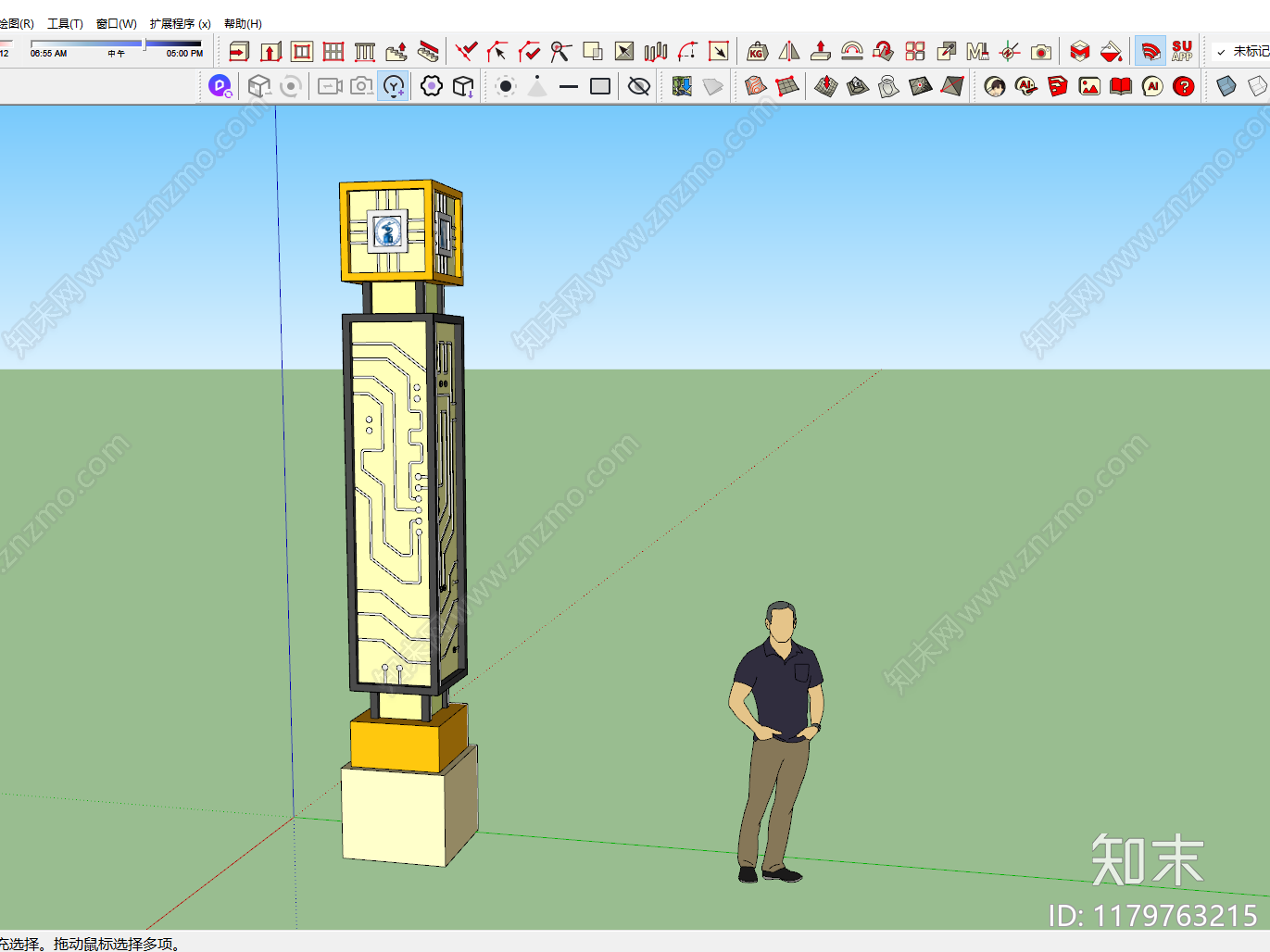This screenshot has height=952, width=1270.
Task: Click the red 3D box plugin icon
Action: coord(1080,52)
